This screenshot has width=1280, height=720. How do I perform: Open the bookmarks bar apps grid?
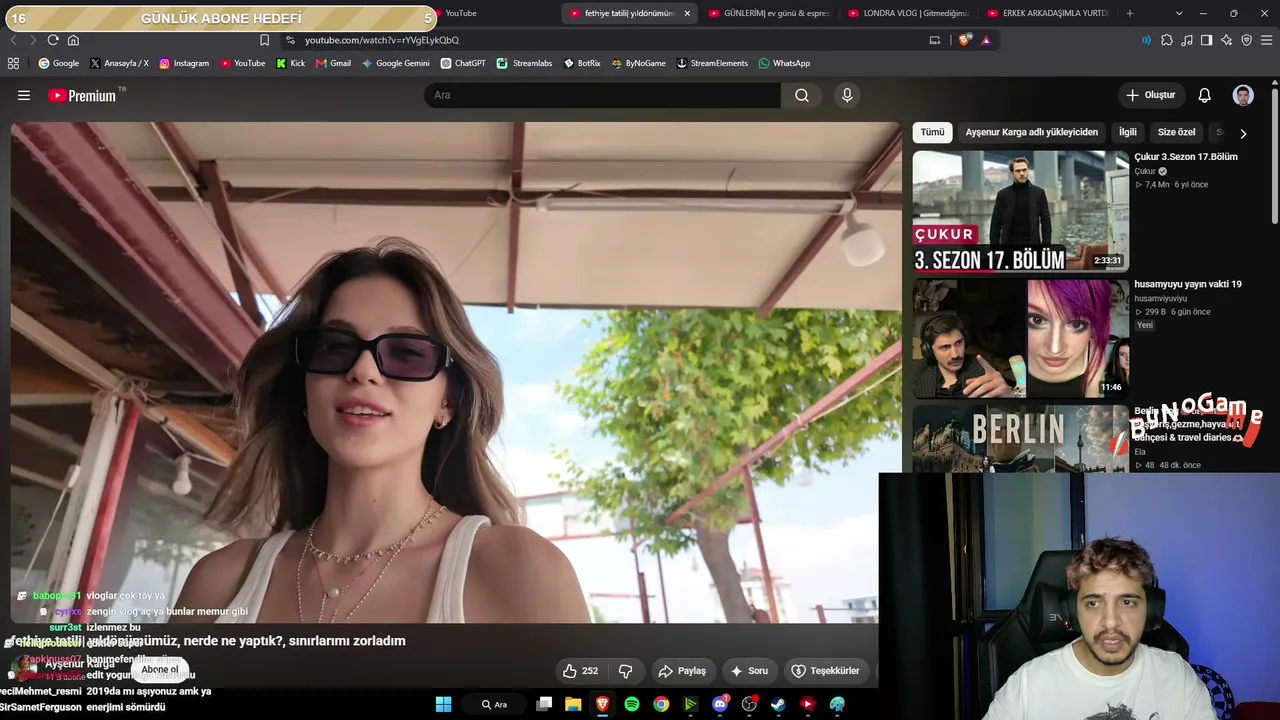pos(13,63)
